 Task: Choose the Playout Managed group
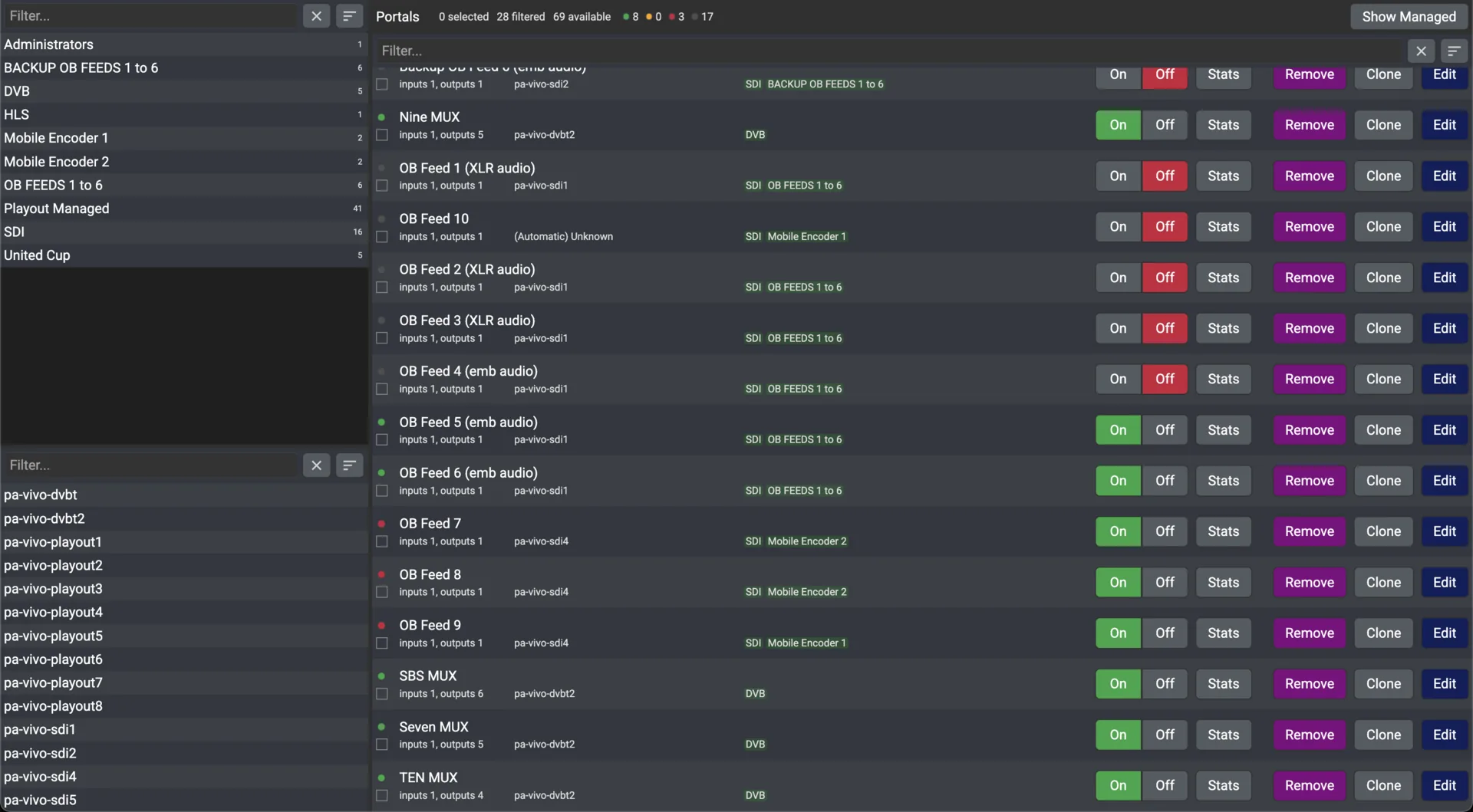point(184,209)
